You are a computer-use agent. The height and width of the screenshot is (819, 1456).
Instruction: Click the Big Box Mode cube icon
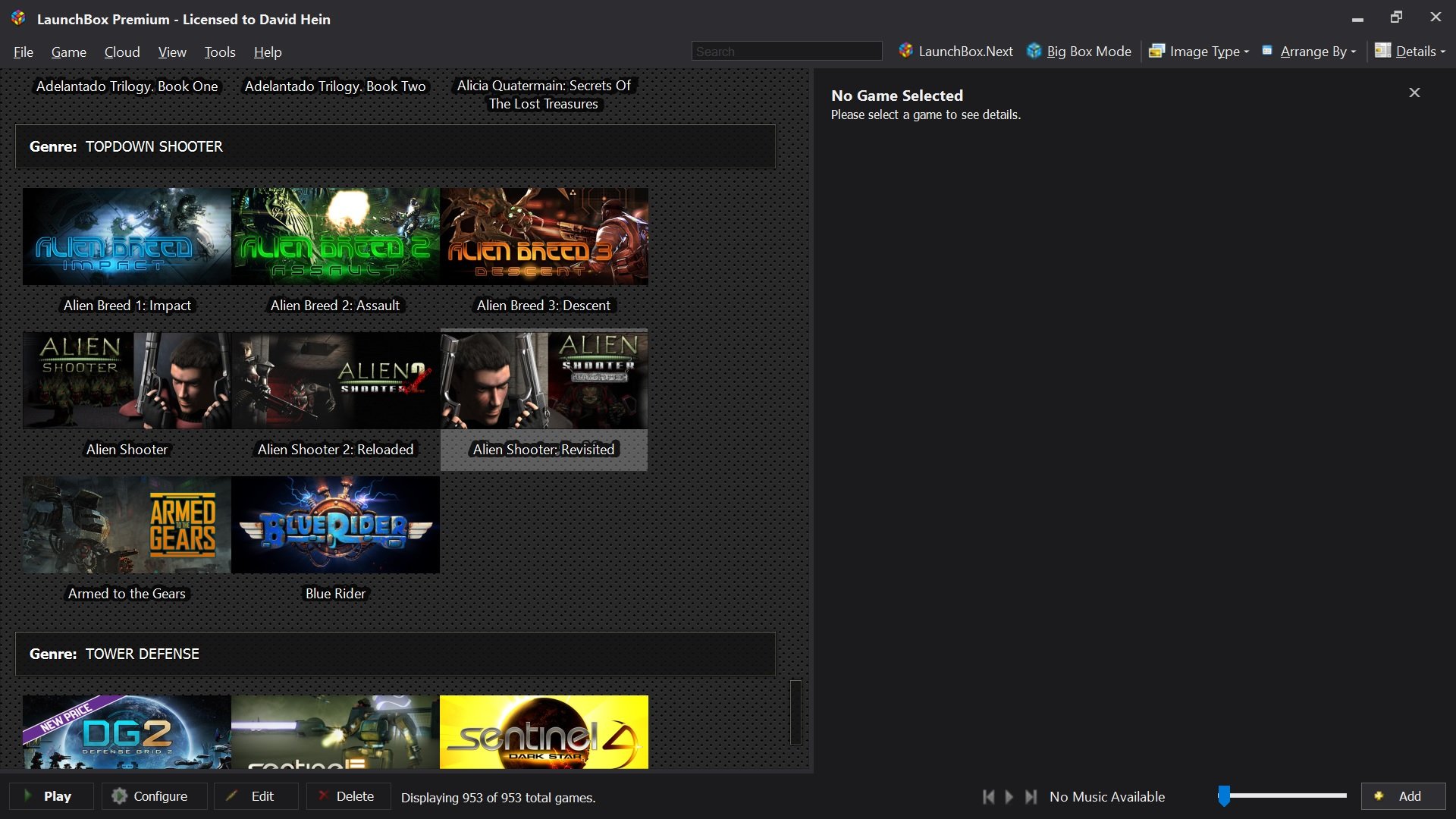tap(1034, 51)
